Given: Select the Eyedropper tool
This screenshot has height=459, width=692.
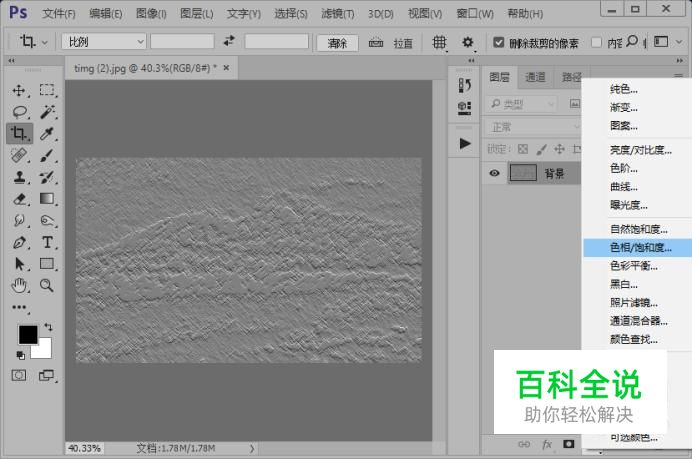Looking at the screenshot, I should tap(47, 134).
